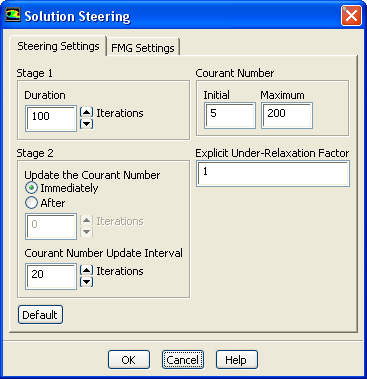Click the disabled After iterations down arrow
The width and height of the screenshot is (367, 379).
click(86, 232)
